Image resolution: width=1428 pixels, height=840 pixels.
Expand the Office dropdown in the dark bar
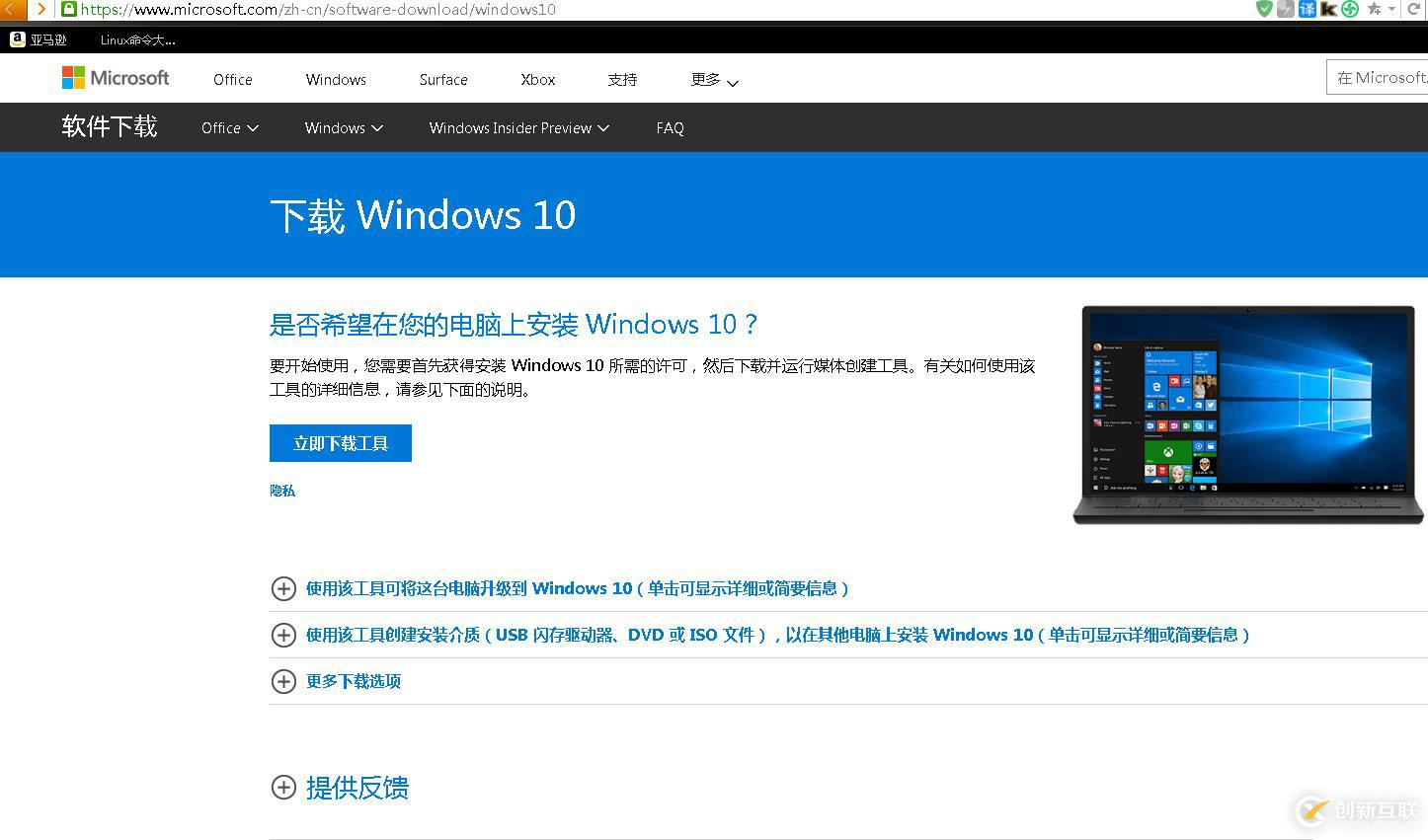pyautogui.click(x=229, y=128)
